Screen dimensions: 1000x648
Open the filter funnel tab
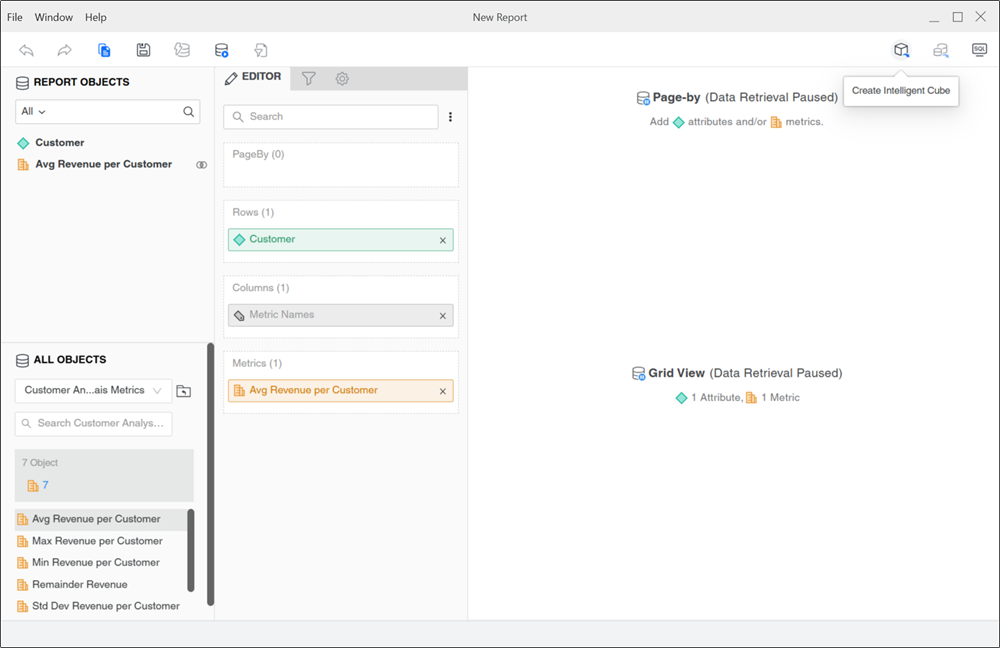click(x=309, y=78)
